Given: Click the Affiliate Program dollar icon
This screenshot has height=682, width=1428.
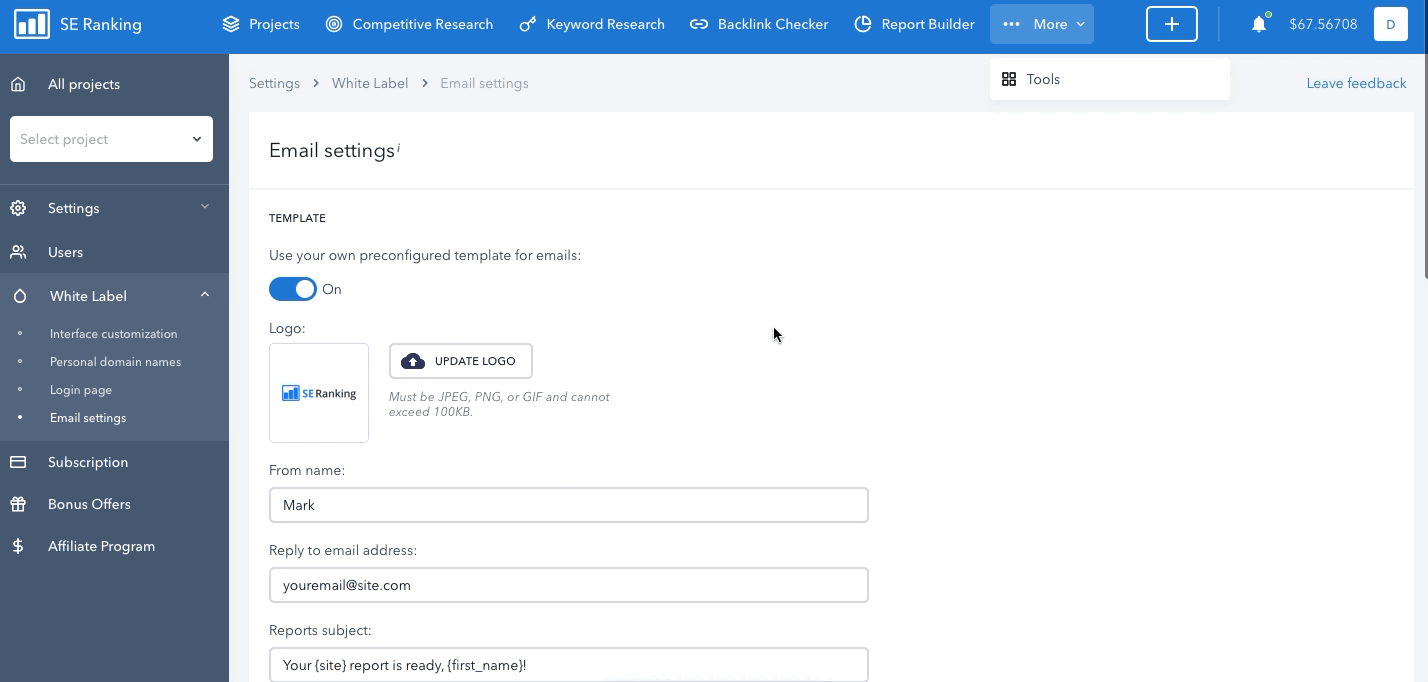Looking at the screenshot, I should (18, 546).
